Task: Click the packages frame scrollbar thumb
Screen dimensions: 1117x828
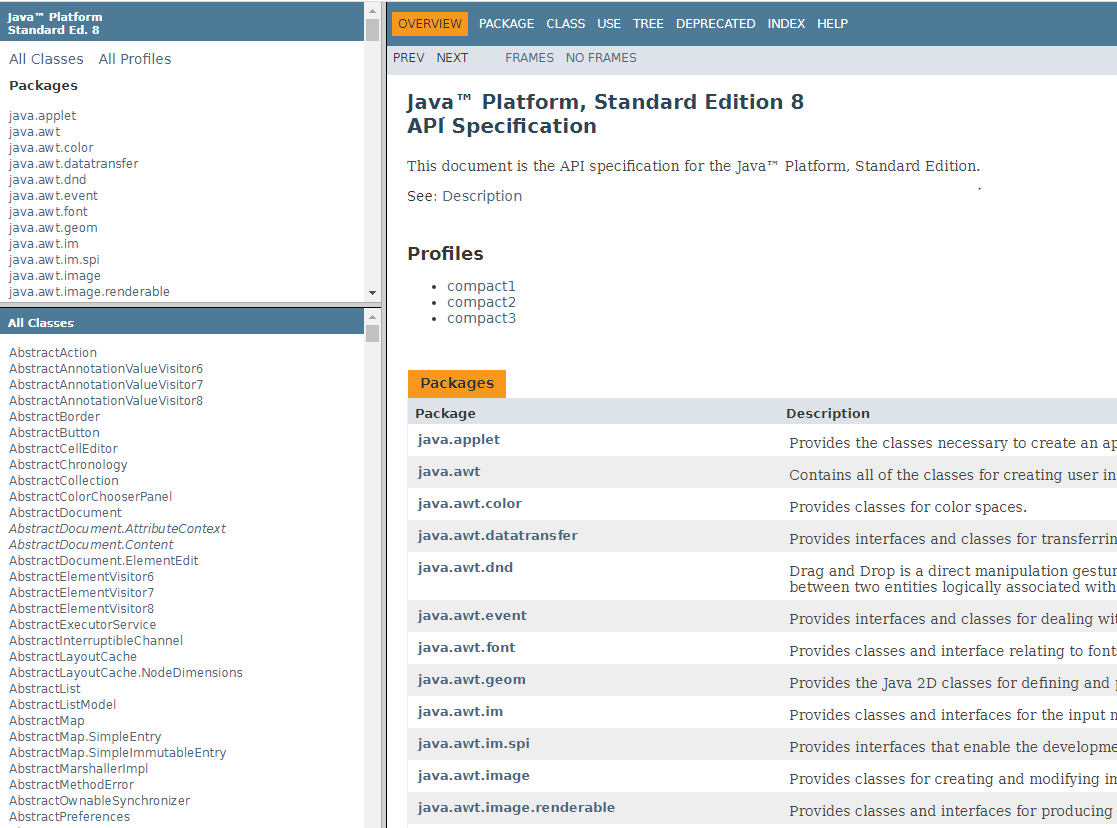Action: pos(372,29)
